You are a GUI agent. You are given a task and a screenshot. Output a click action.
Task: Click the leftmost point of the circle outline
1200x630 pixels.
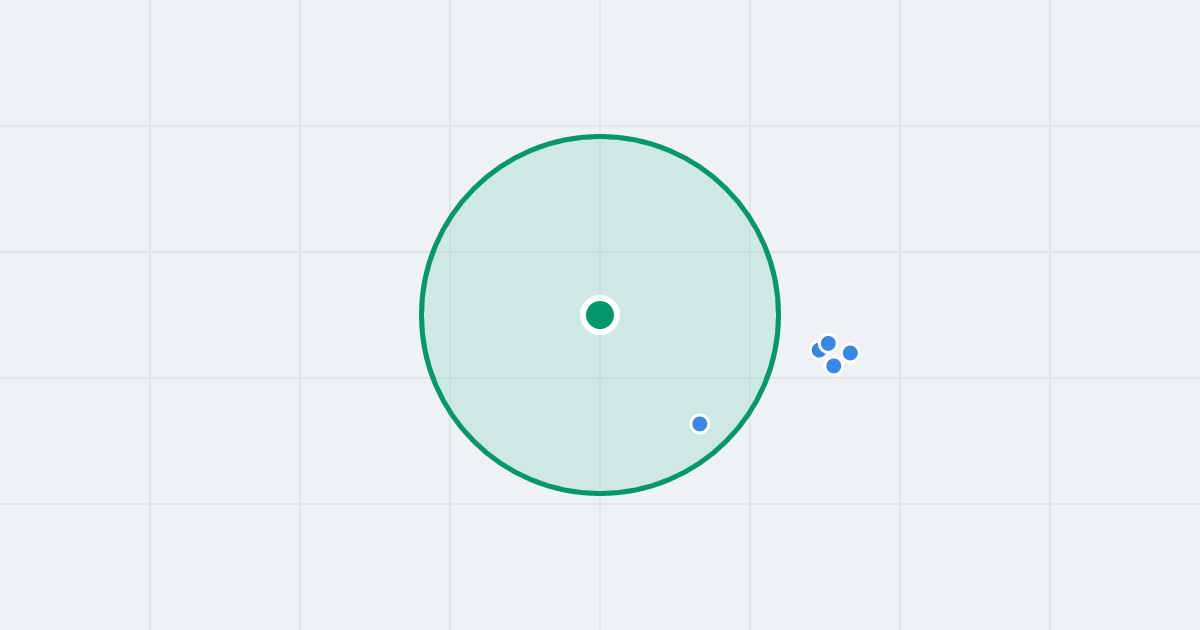coord(421,315)
